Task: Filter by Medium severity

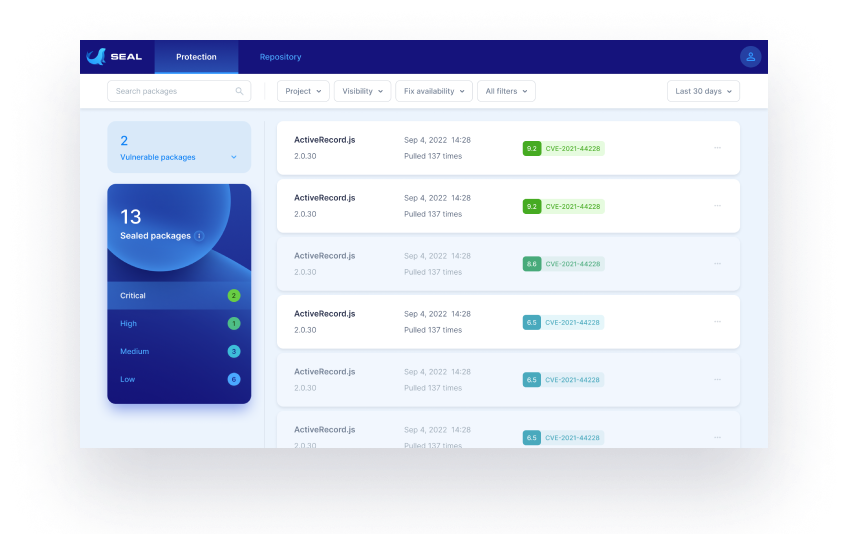Action: point(135,352)
